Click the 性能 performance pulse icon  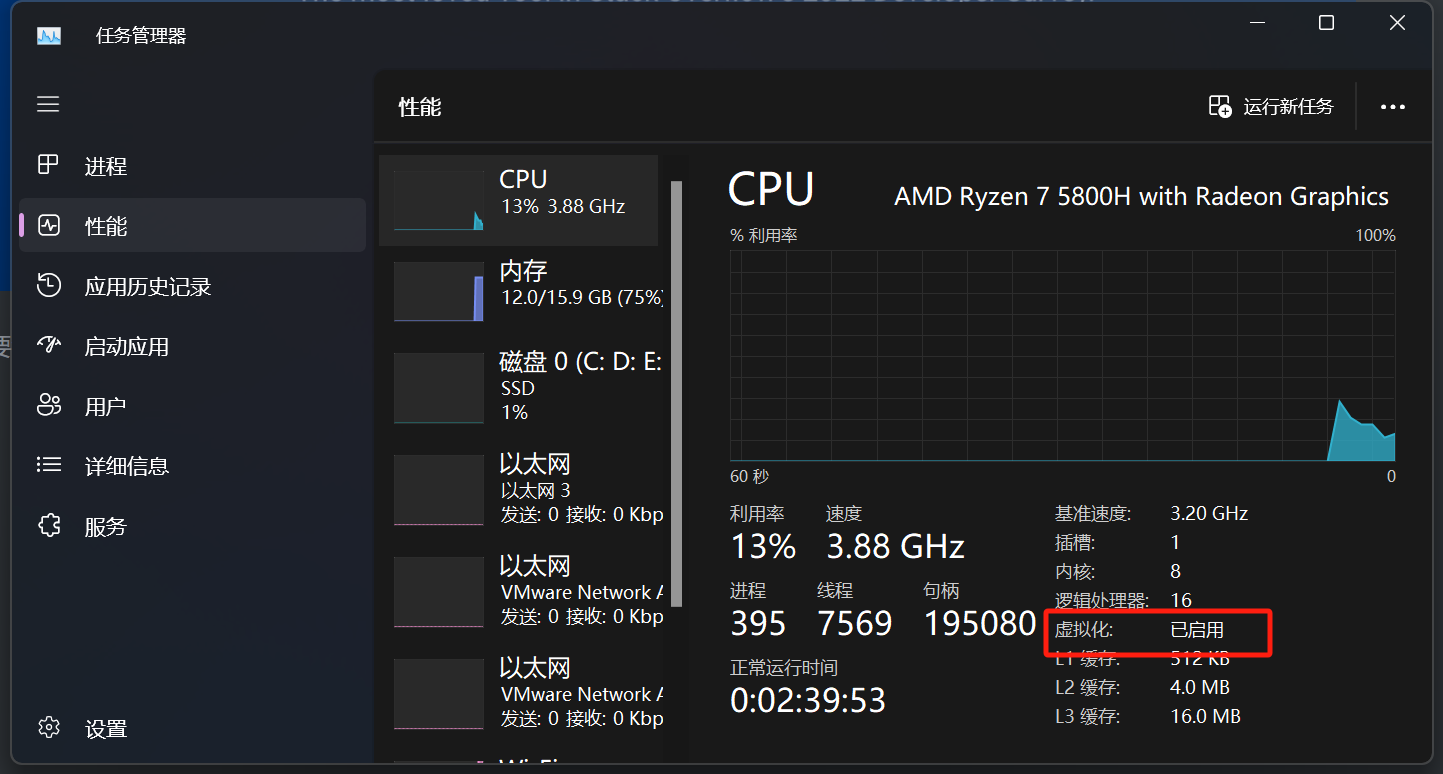pyautogui.click(x=48, y=225)
